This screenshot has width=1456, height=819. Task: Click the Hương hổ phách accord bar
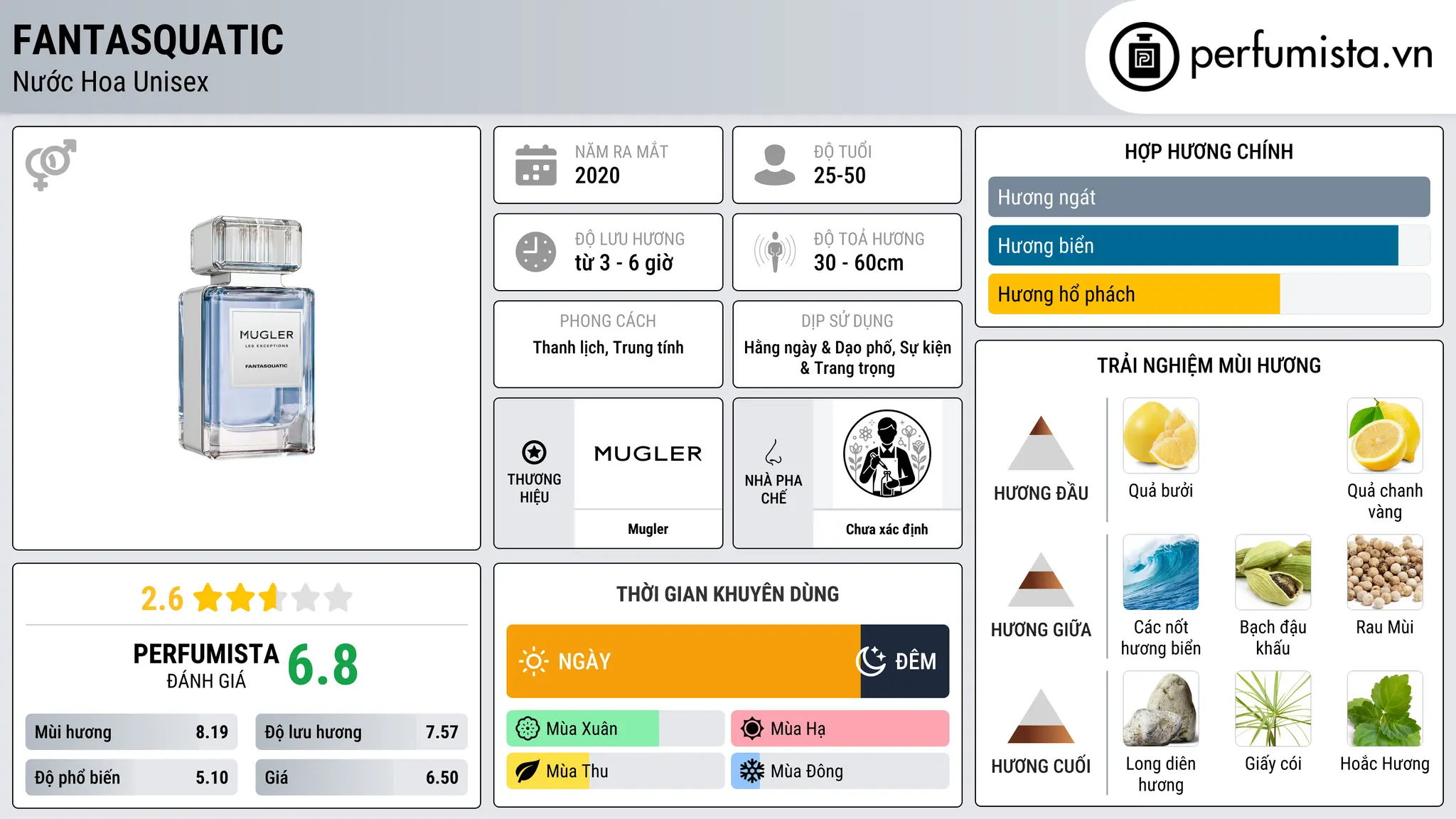click(1209, 294)
